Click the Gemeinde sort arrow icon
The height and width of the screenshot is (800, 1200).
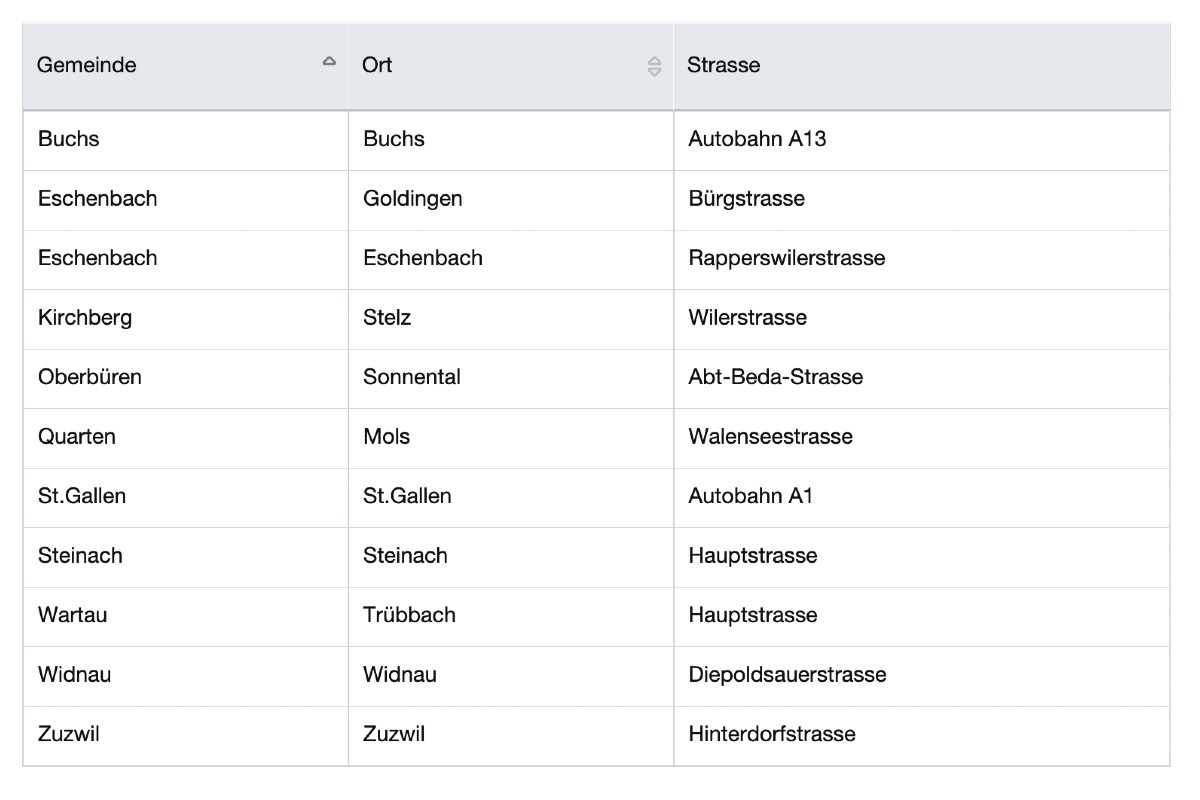[329, 62]
